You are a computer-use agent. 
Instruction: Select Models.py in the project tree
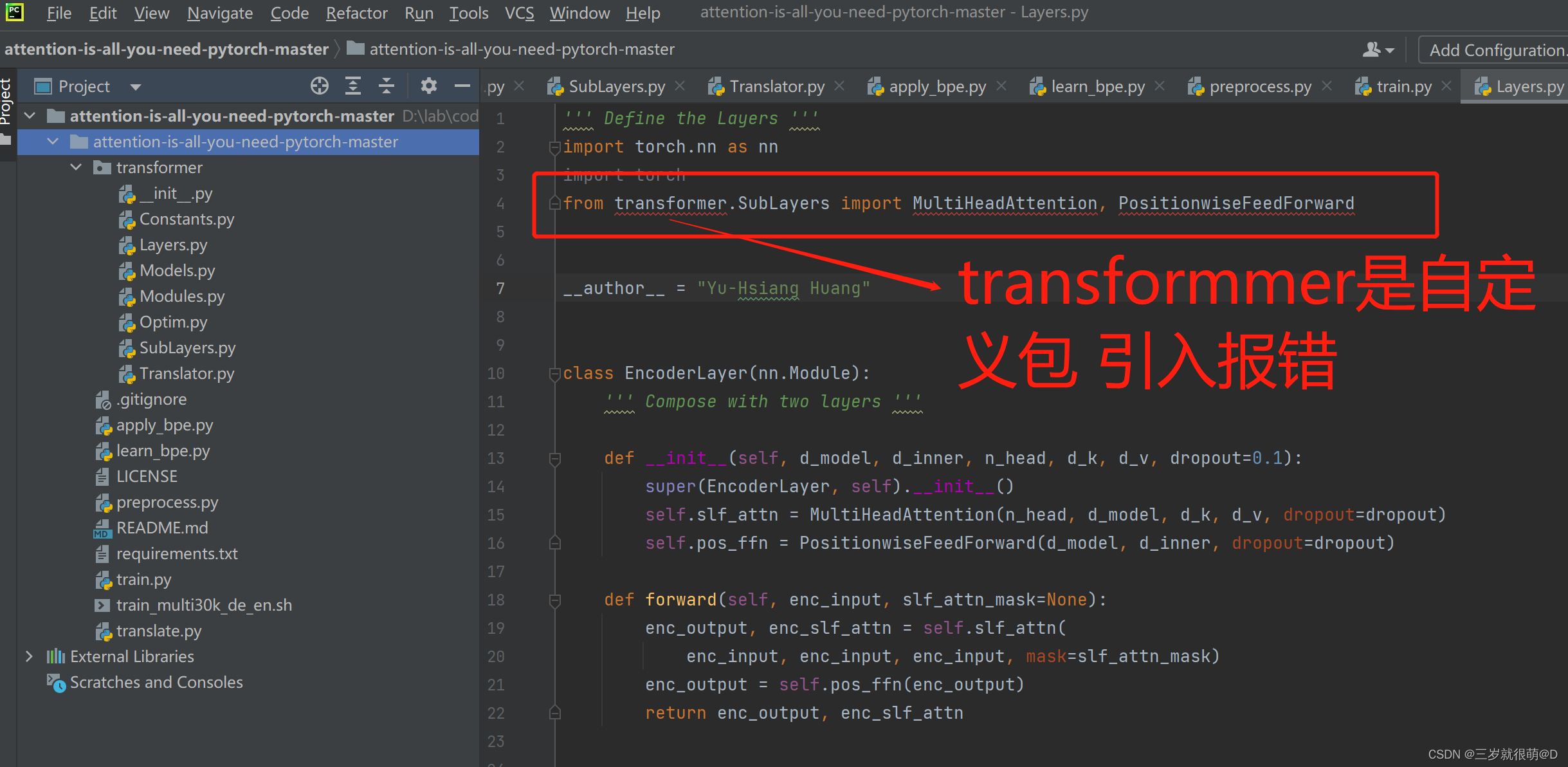[167, 270]
